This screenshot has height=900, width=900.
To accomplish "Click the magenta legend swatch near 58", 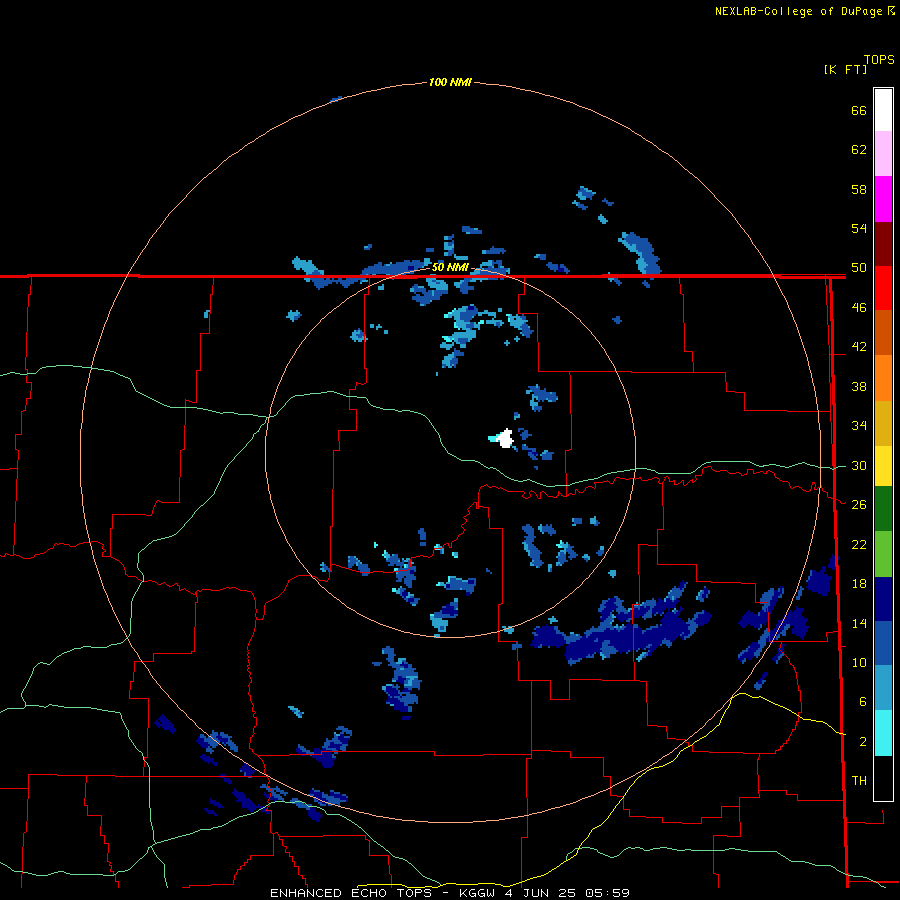I will tap(883, 199).
